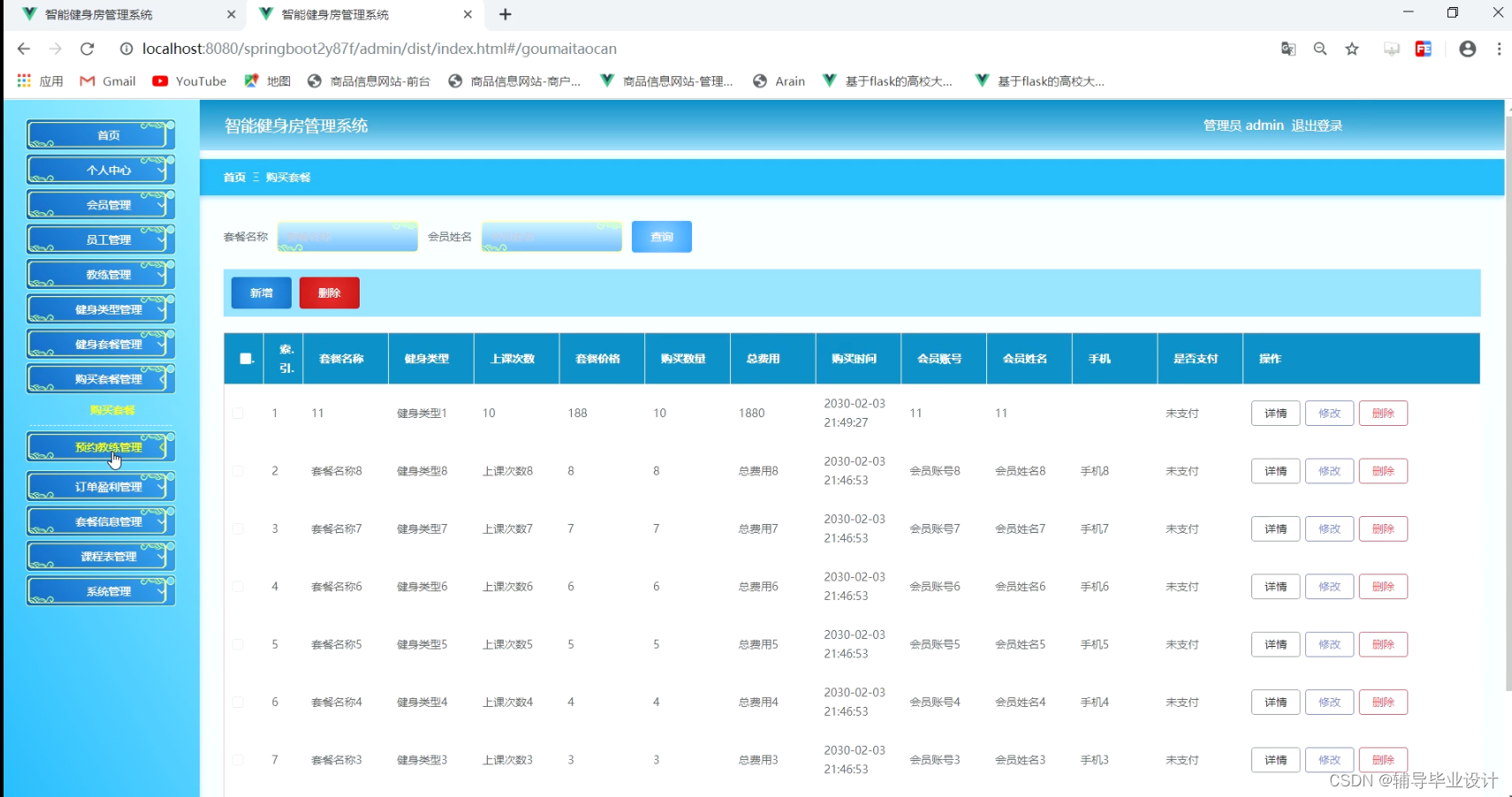Click the site info icon before the URL
The height and width of the screenshot is (797, 1512).
pyautogui.click(x=126, y=49)
